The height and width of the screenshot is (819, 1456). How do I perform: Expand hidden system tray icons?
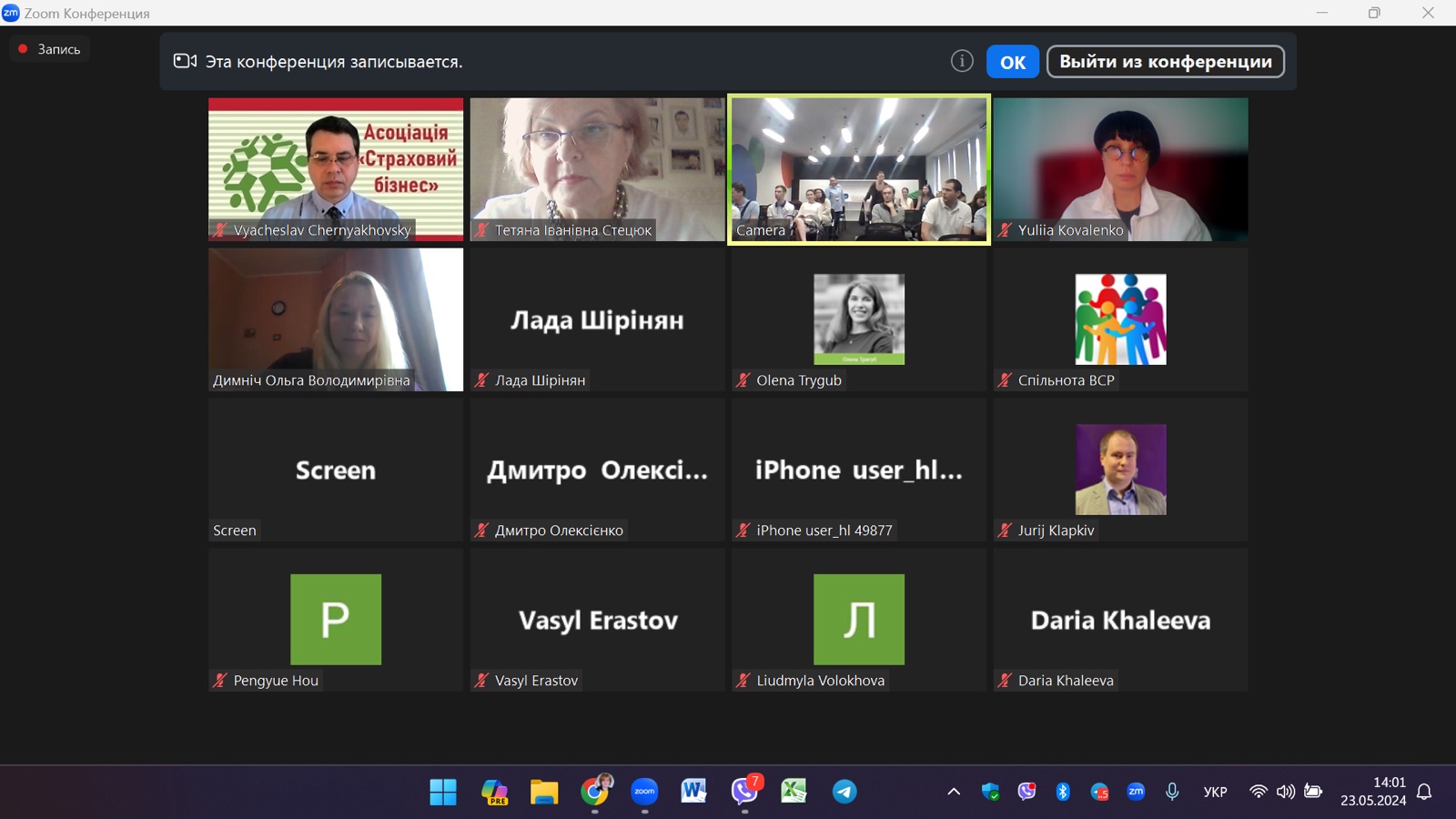click(x=954, y=792)
